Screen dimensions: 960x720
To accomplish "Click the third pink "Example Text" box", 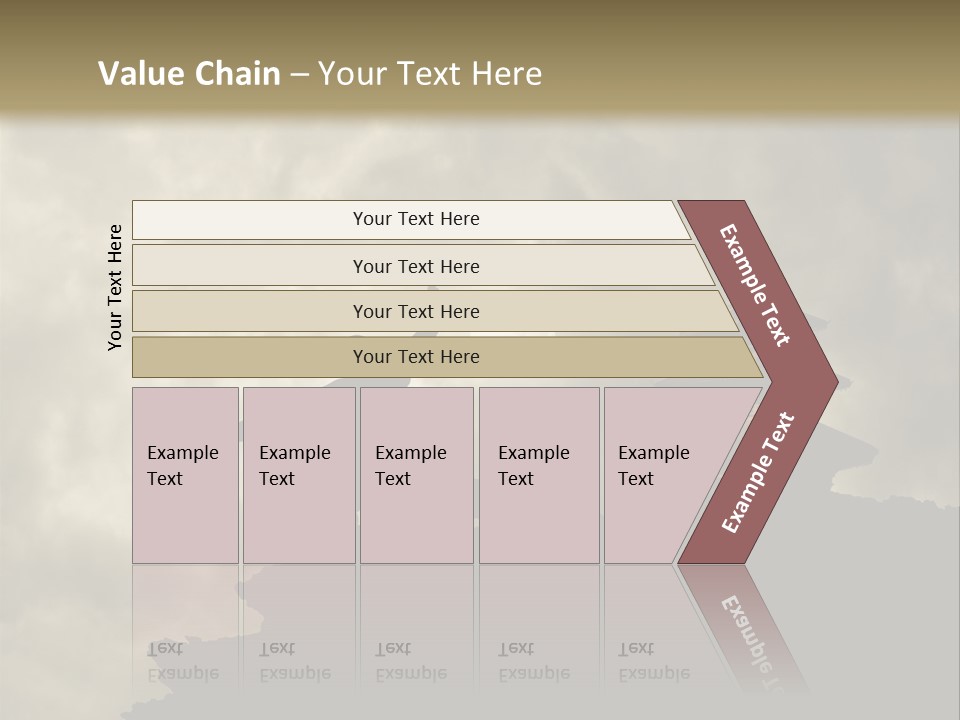I will point(416,475).
